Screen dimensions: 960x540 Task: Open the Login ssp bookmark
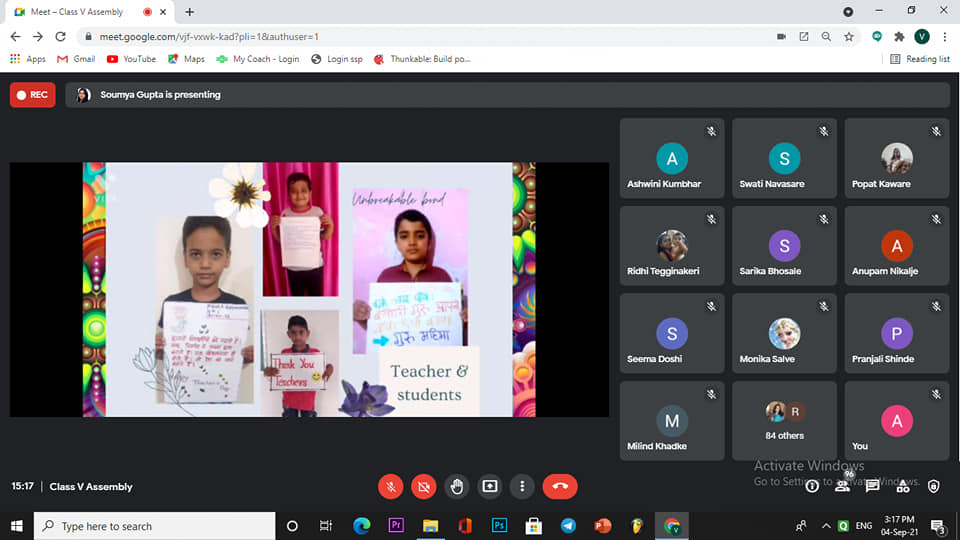pos(337,59)
